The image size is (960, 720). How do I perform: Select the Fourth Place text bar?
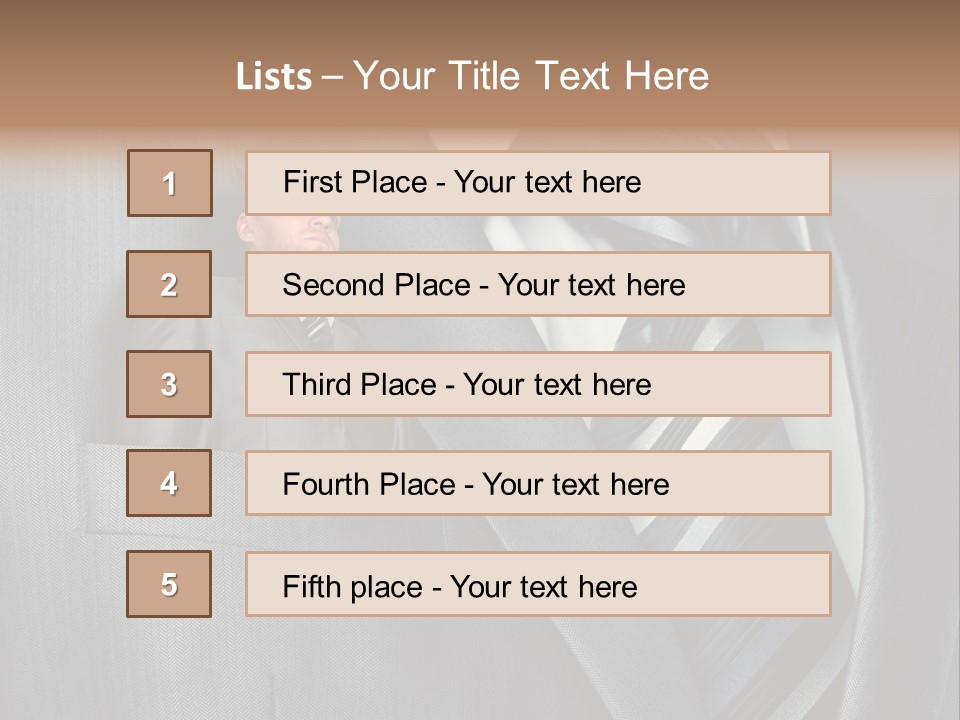click(x=538, y=483)
